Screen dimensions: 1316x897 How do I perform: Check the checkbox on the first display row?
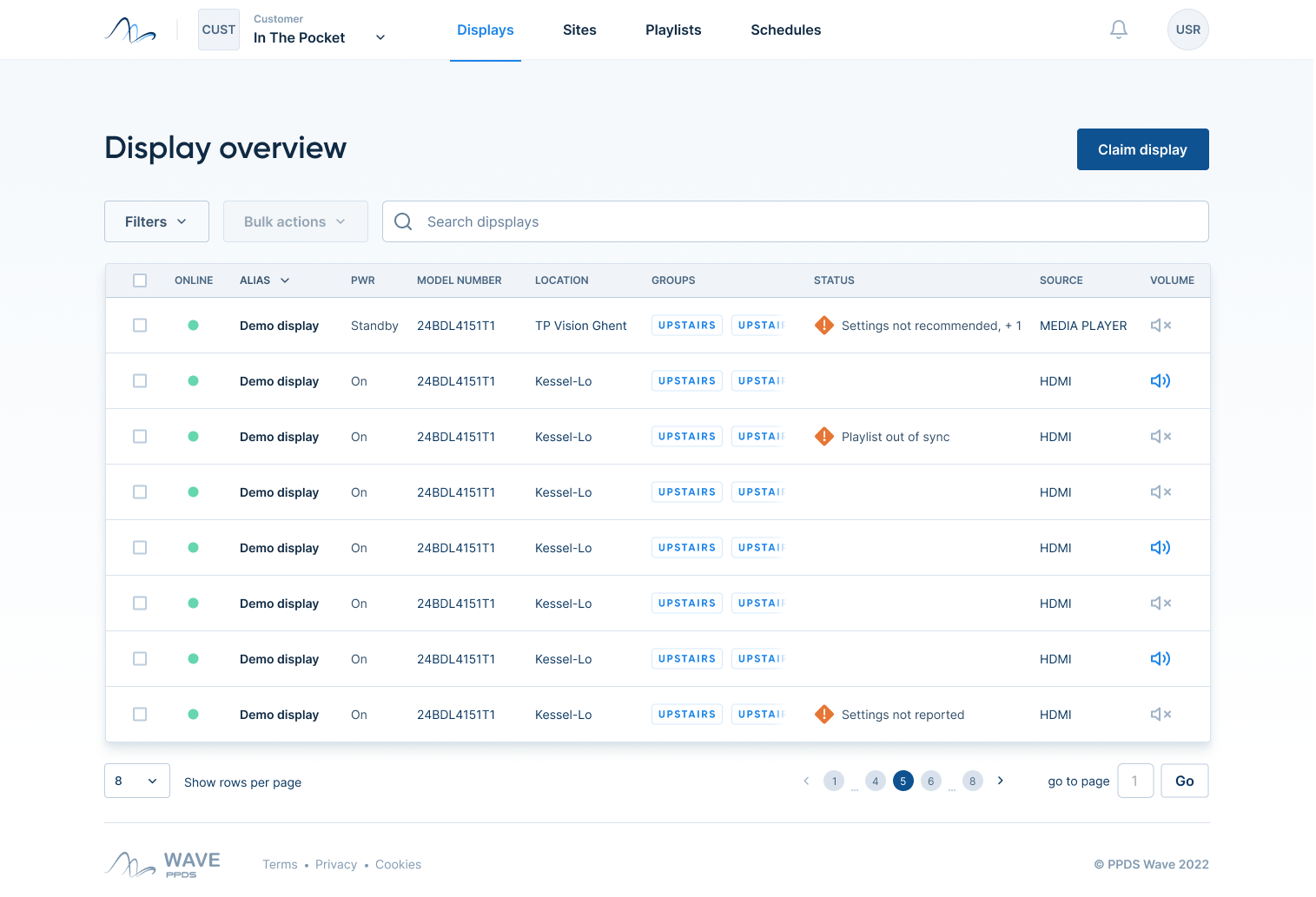tap(140, 325)
